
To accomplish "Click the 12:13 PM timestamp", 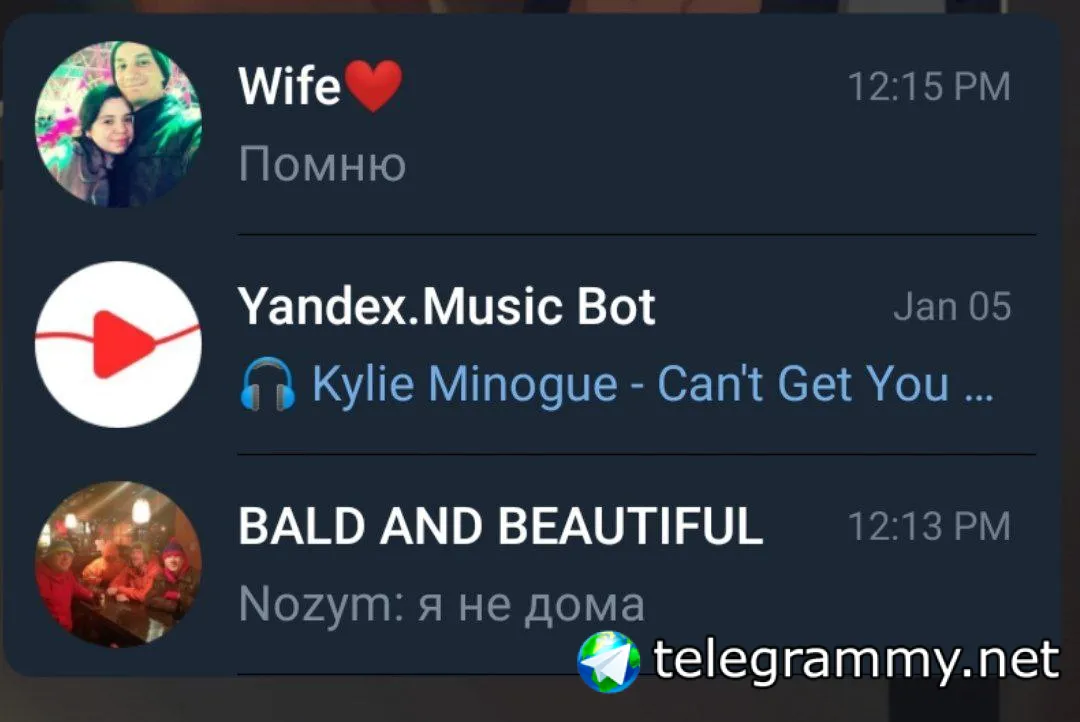I will pos(928,526).
